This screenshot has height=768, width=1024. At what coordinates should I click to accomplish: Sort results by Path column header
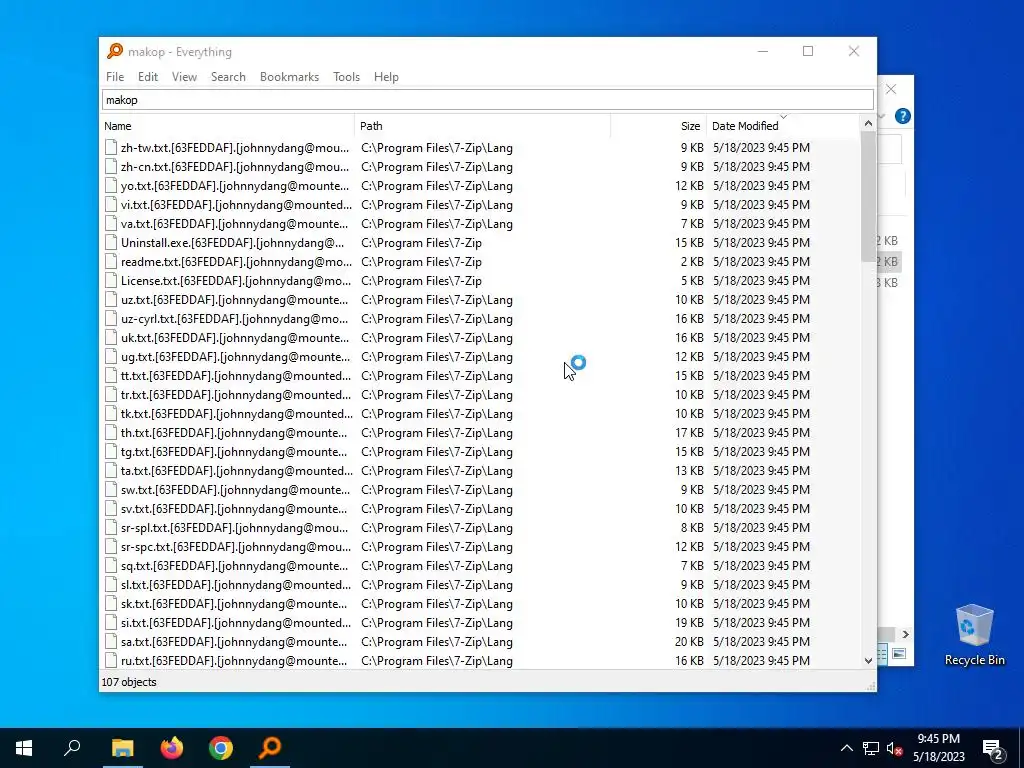[x=483, y=126]
